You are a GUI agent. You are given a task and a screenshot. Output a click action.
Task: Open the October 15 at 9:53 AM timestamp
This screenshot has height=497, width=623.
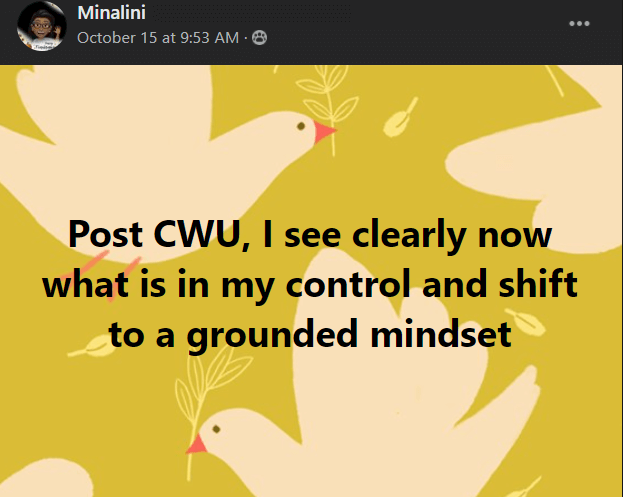[x=158, y=38]
